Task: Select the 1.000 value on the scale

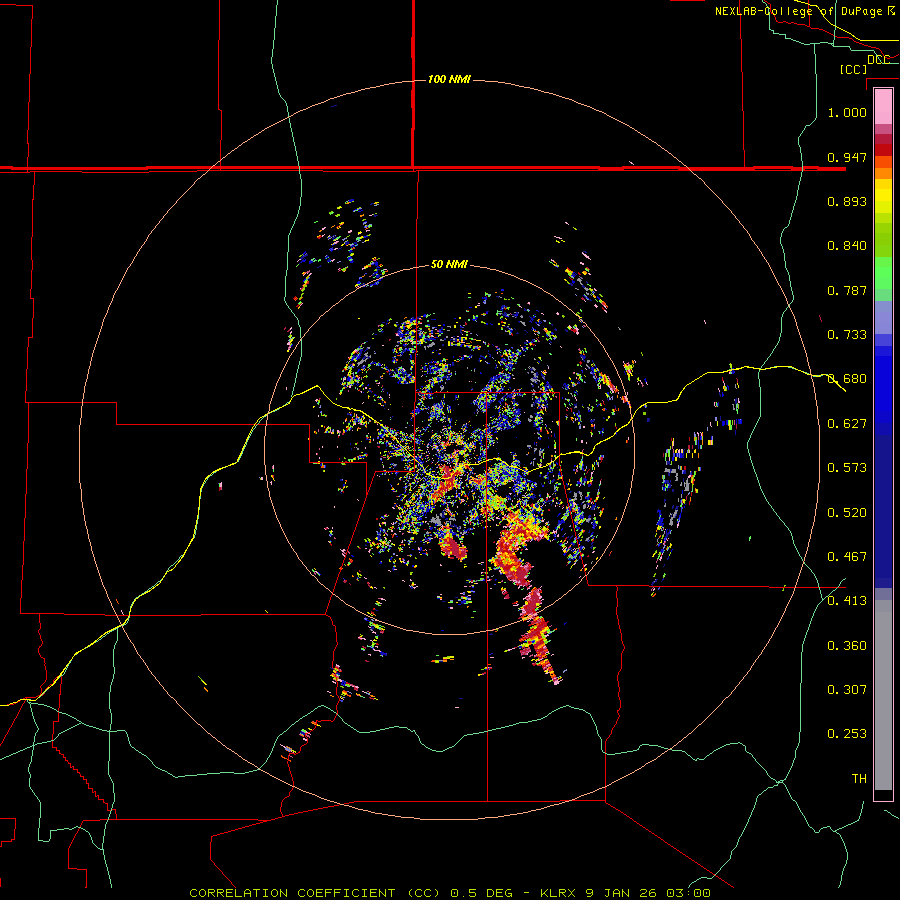Action: coord(847,112)
